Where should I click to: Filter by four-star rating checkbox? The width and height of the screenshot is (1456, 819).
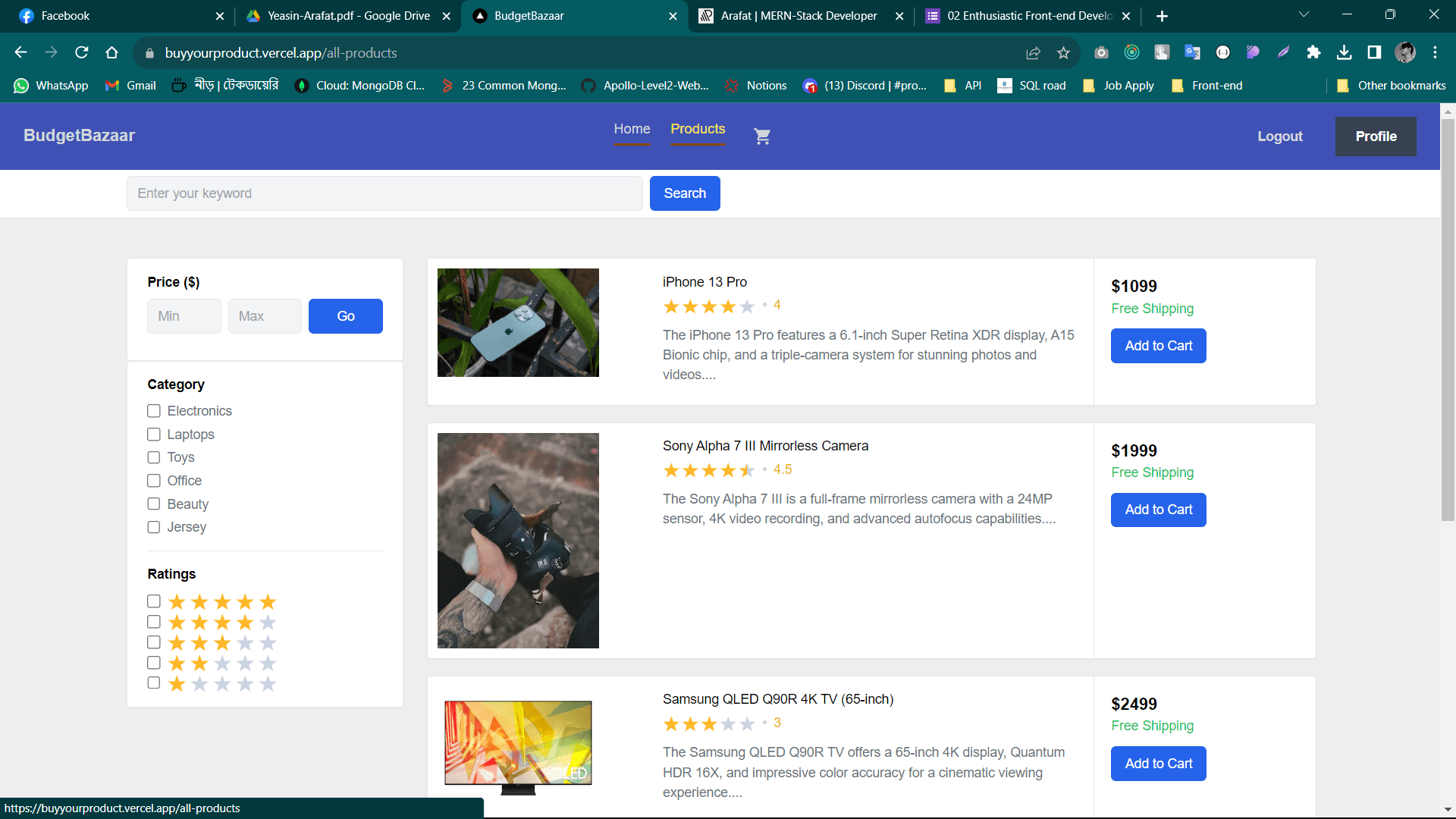[x=154, y=622]
